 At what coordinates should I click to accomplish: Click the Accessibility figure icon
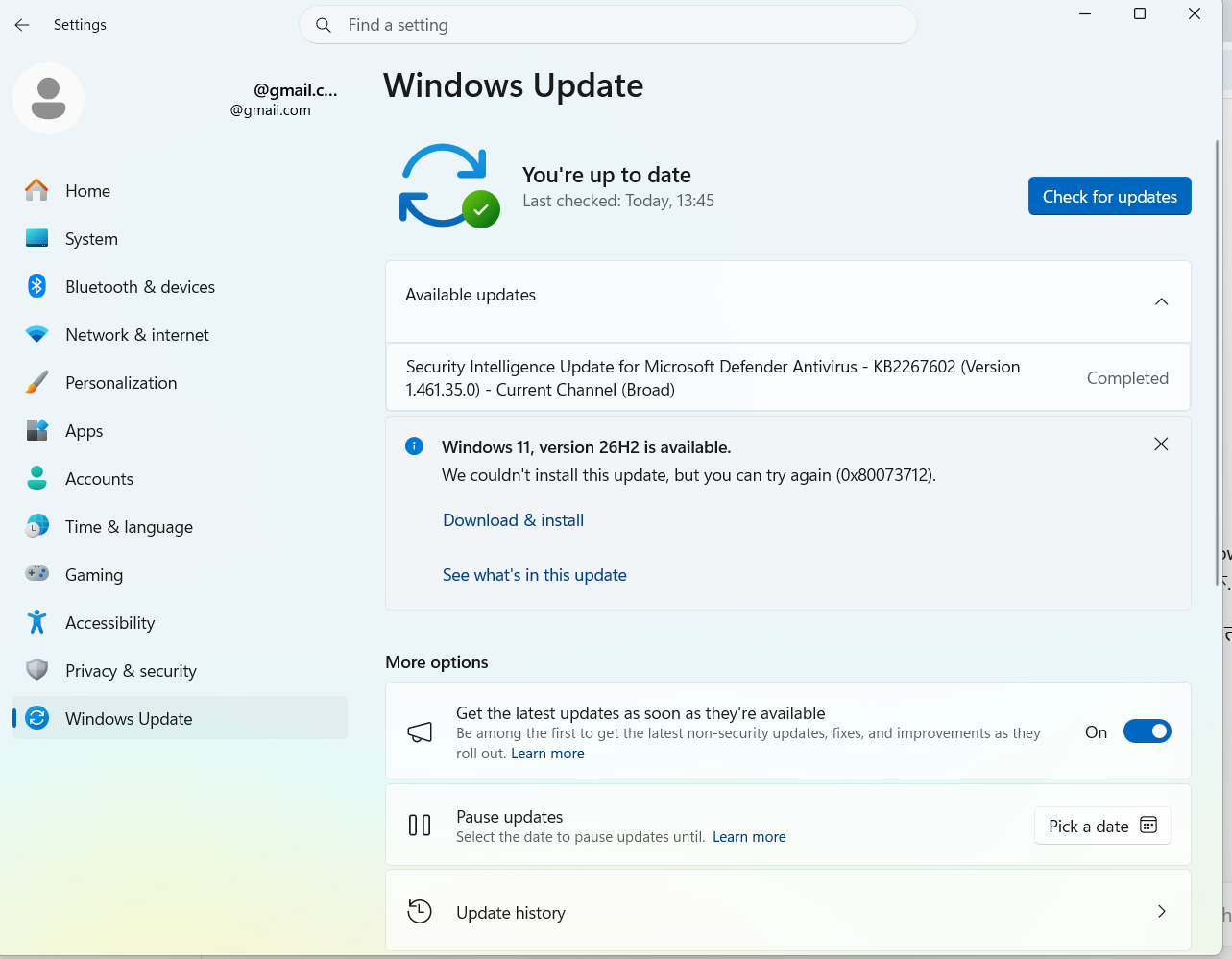36,622
